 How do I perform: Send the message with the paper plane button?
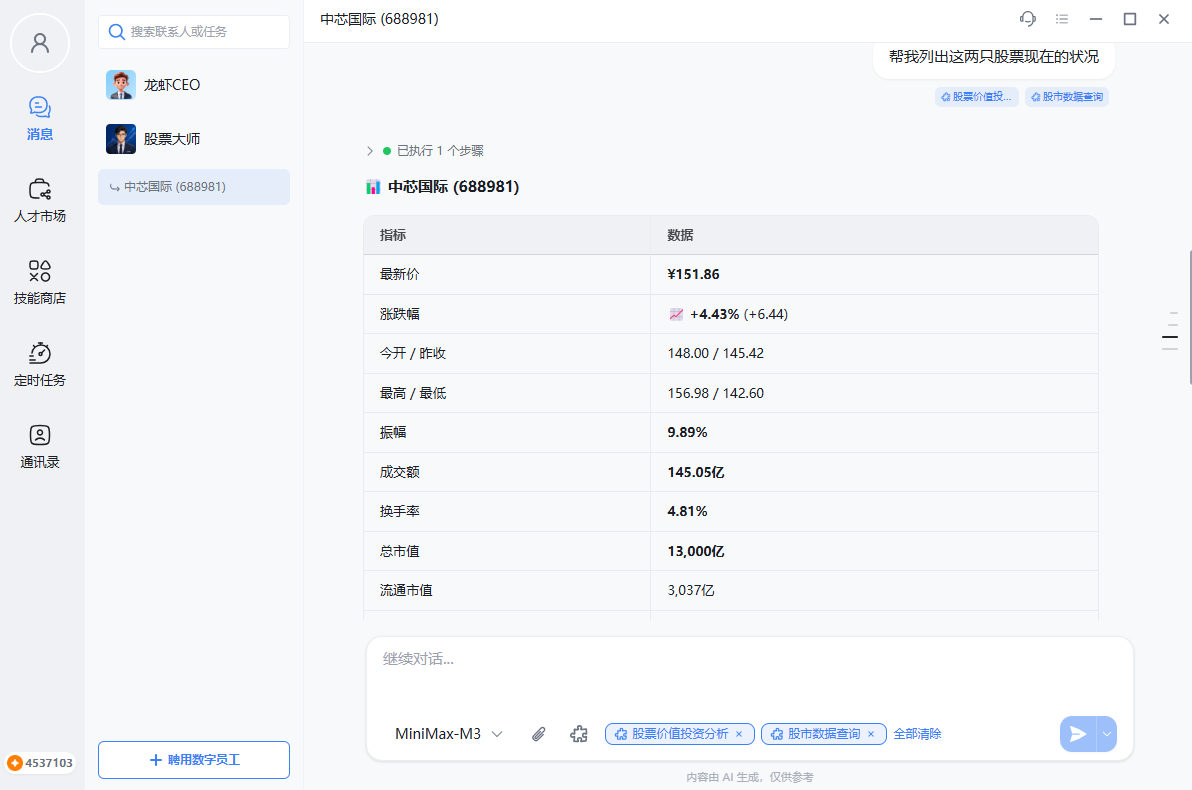click(1077, 734)
